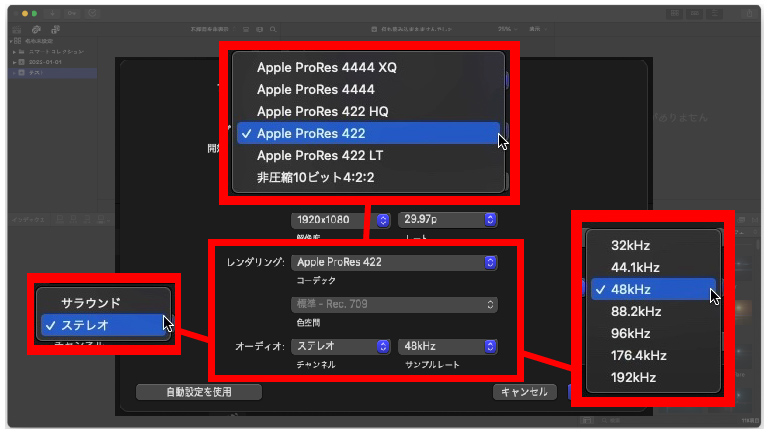Click the timeline index (インデックス) button
Image resolution: width=768 pixels, height=432 pixels.
(x=29, y=220)
